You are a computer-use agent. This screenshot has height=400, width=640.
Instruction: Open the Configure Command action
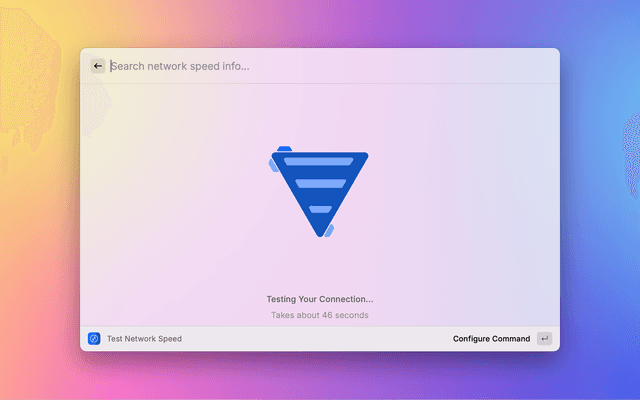tap(491, 339)
